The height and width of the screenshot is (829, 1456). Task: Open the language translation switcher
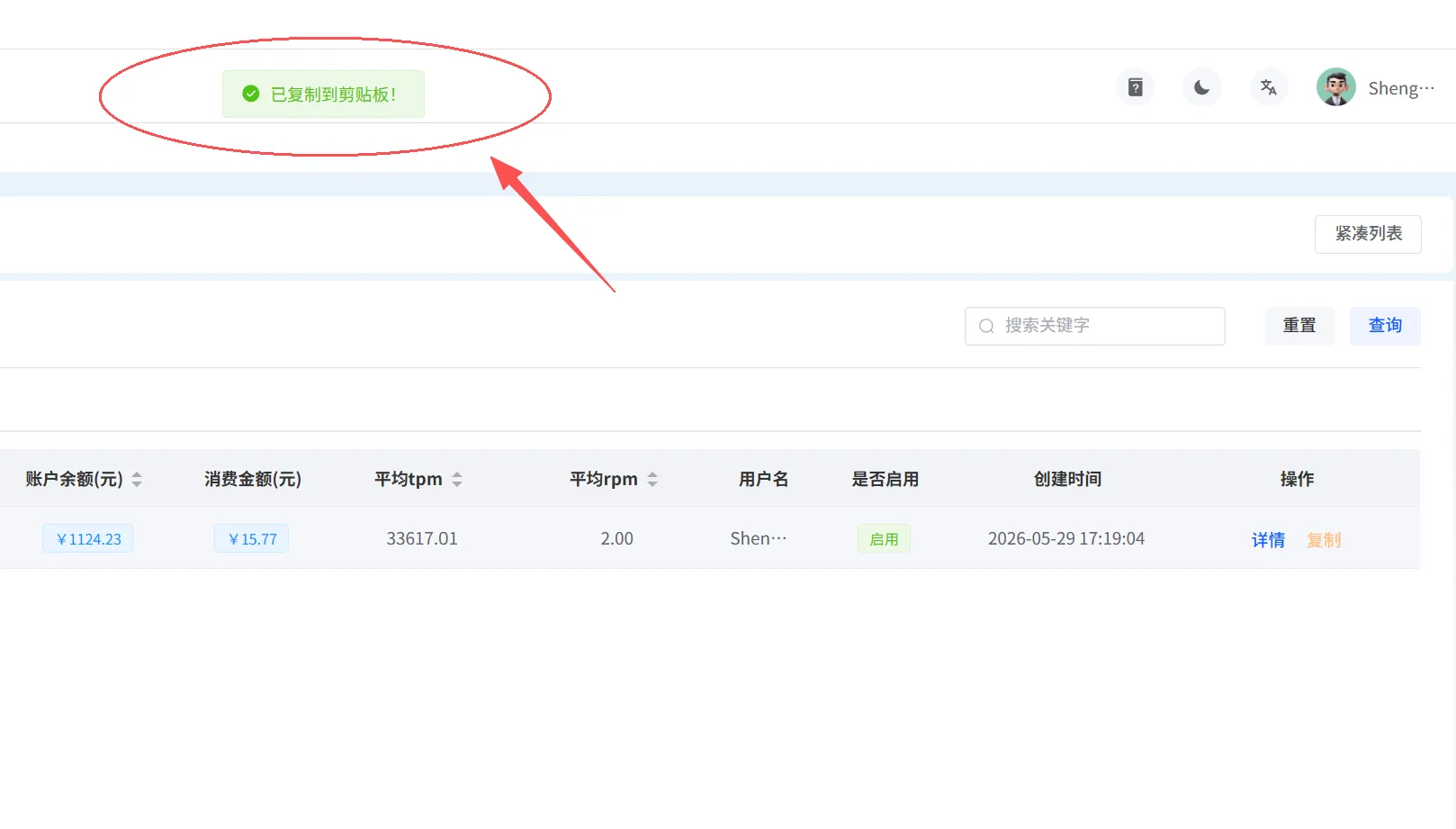click(x=1269, y=87)
